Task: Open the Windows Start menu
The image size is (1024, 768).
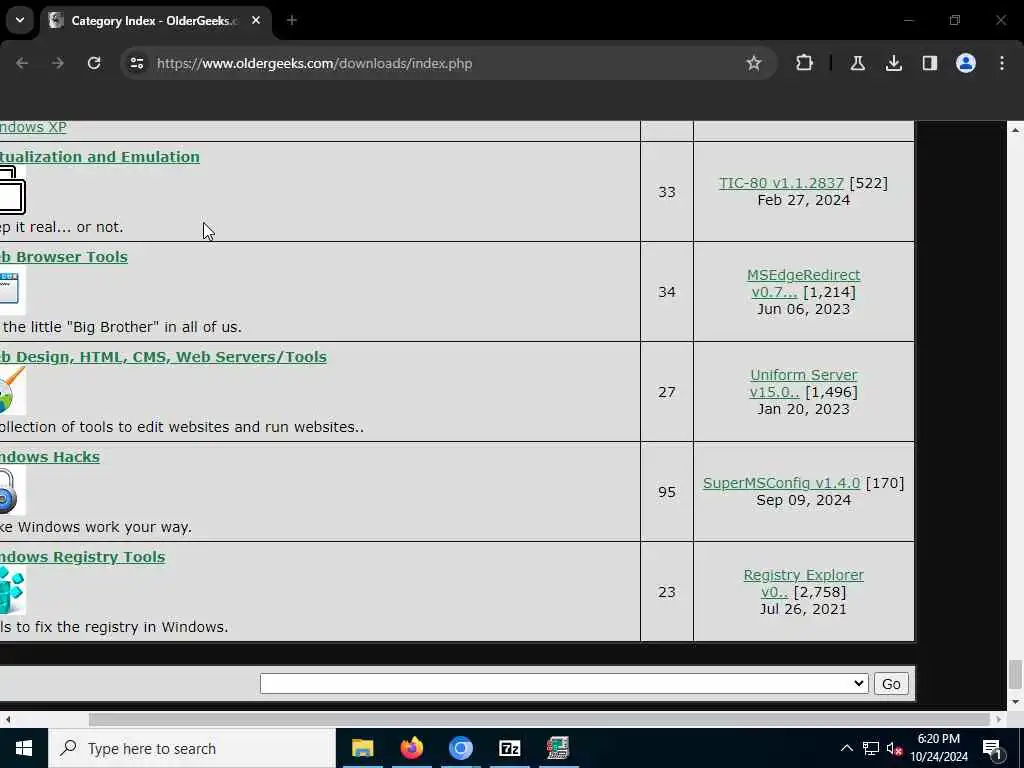Action: 24,748
